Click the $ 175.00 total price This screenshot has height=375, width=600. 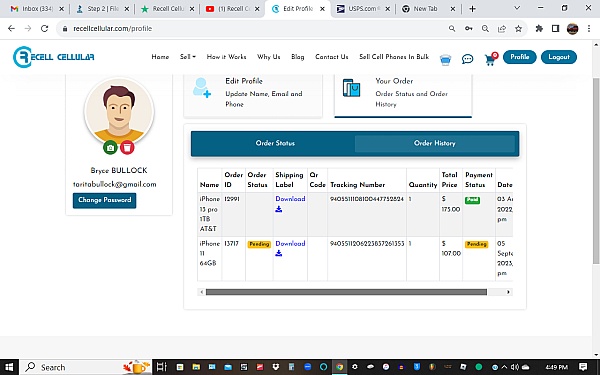(x=451, y=204)
